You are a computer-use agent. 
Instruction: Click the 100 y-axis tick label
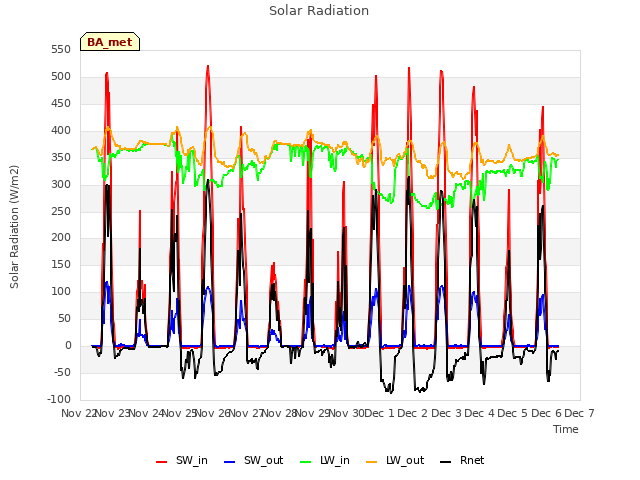pos(61,291)
